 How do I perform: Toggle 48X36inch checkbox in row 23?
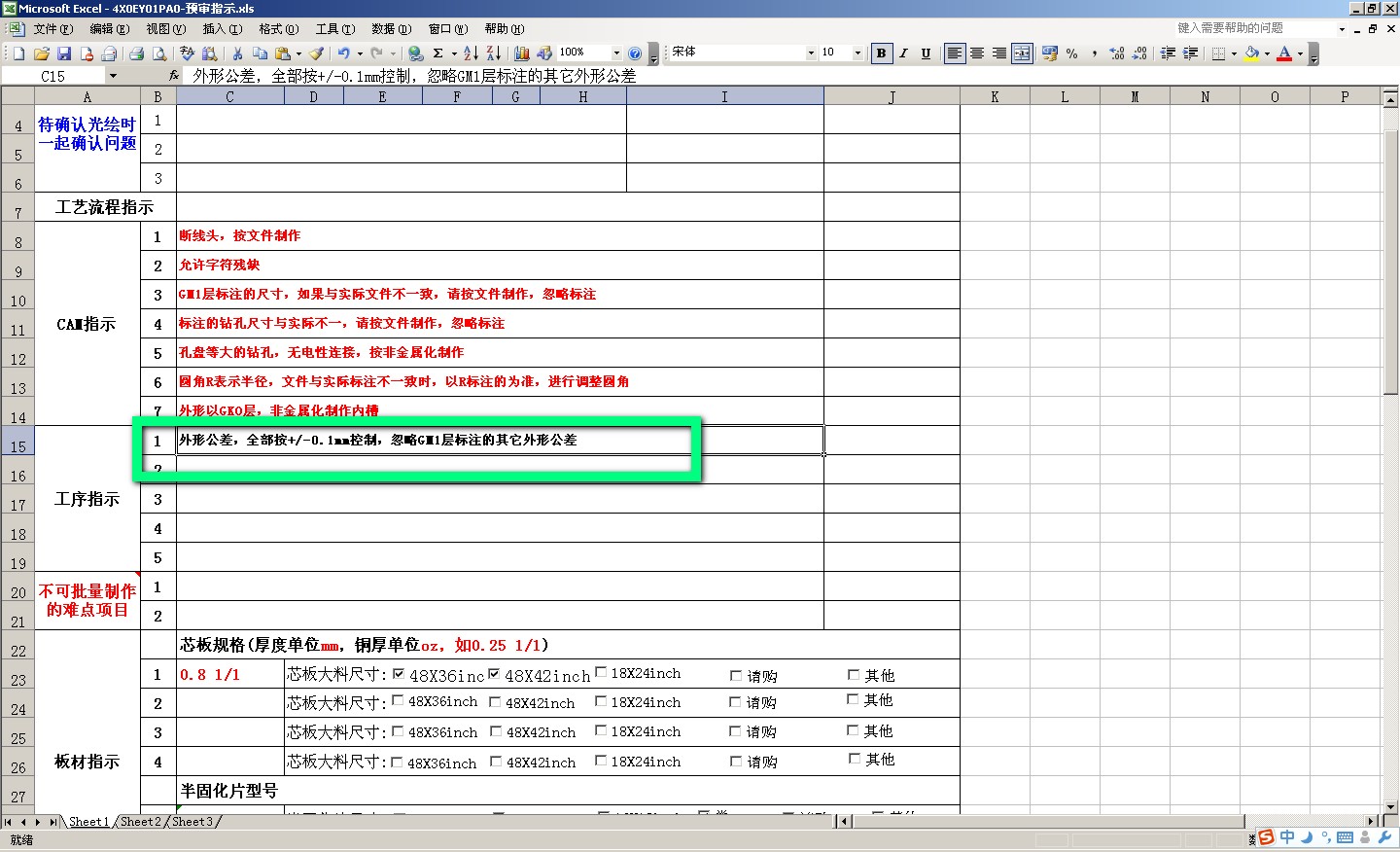pos(398,674)
